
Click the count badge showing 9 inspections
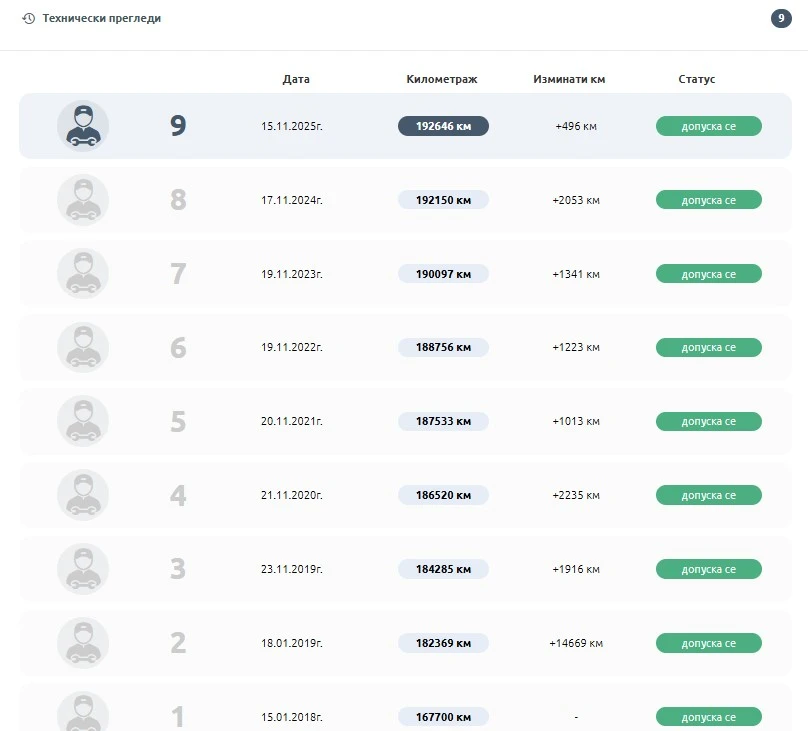781,19
